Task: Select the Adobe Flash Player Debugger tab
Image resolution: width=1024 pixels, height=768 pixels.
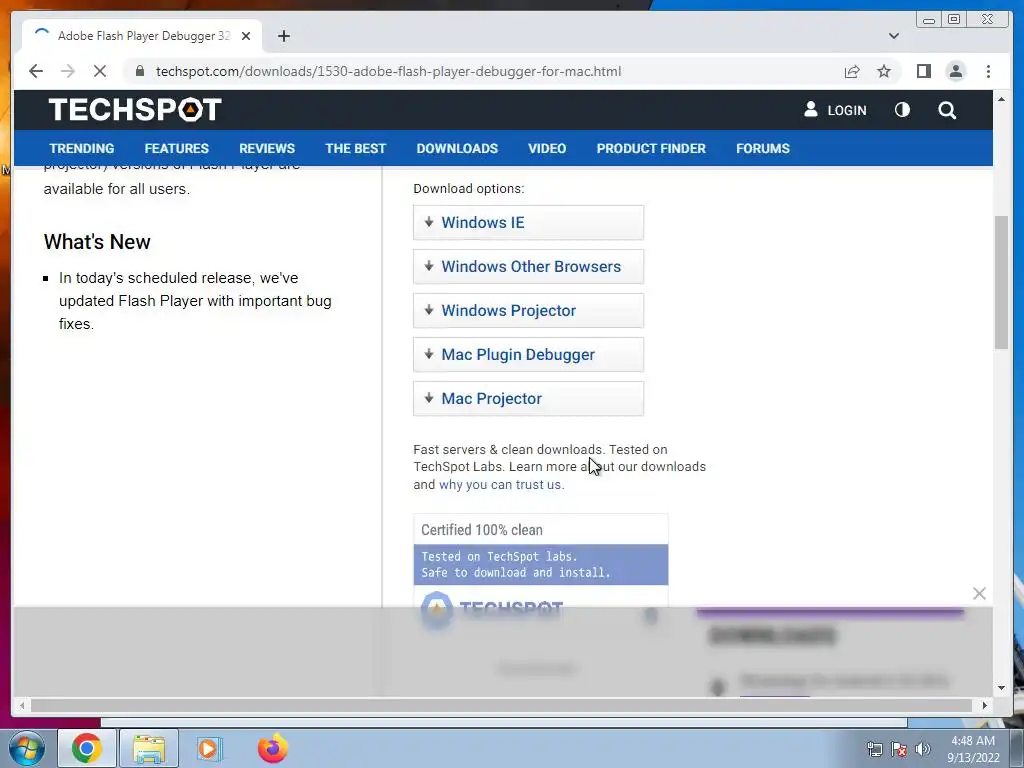Action: [142, 36]
